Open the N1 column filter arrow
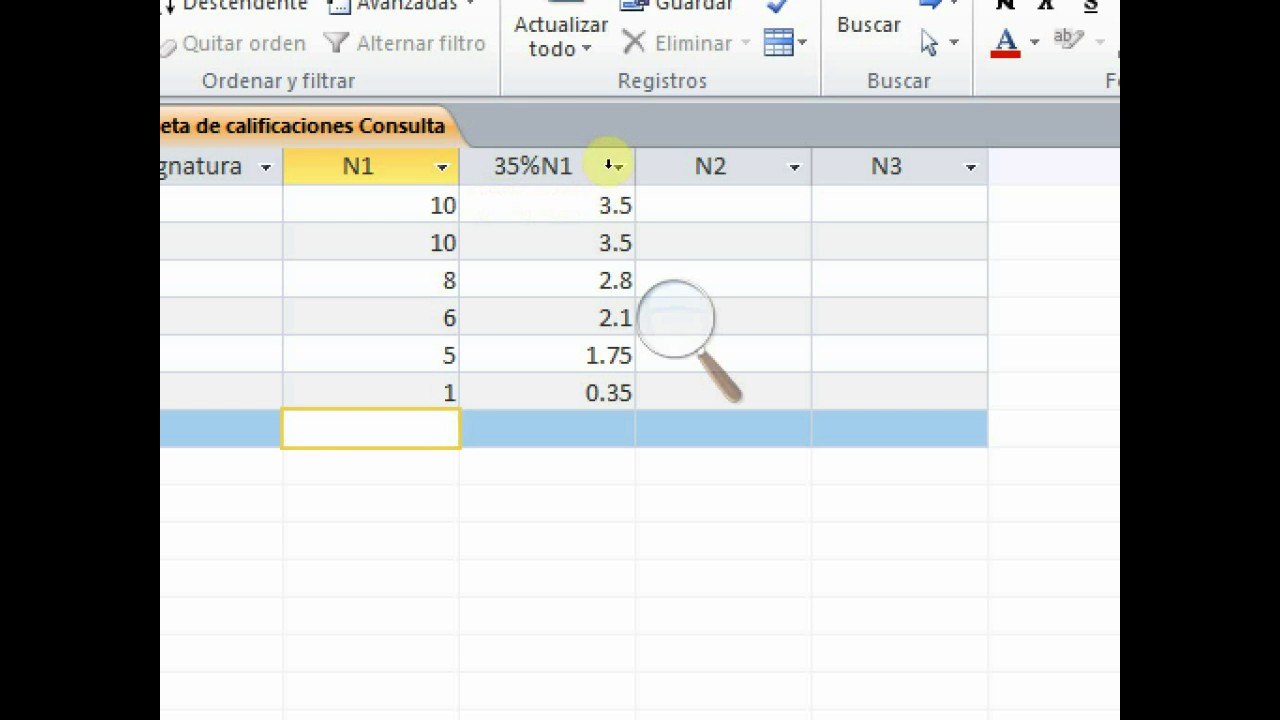Viewport: 1280px width, 720px height. (x=442, y=167)
